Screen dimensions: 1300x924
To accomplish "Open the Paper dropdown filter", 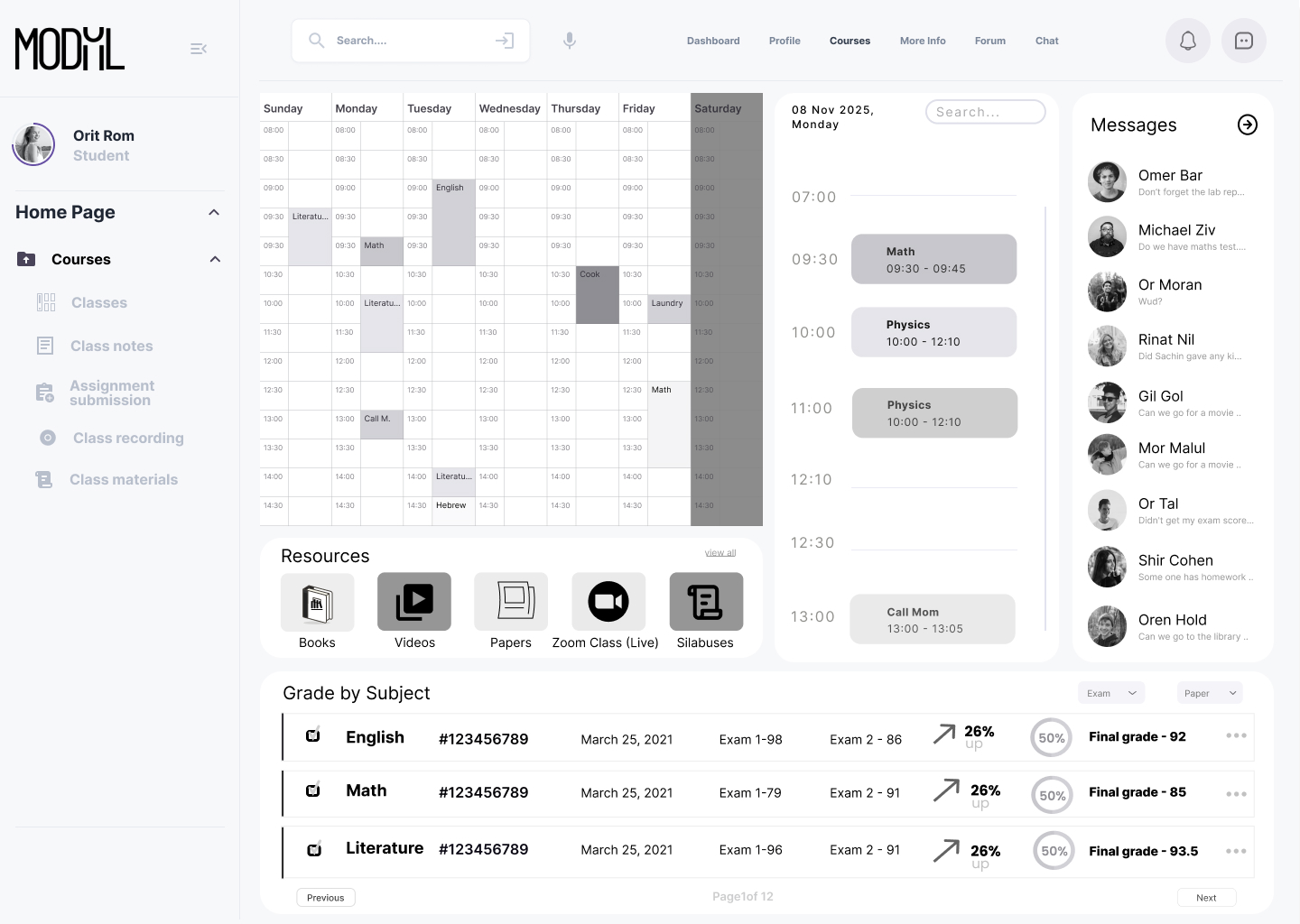I will 1210,693.
